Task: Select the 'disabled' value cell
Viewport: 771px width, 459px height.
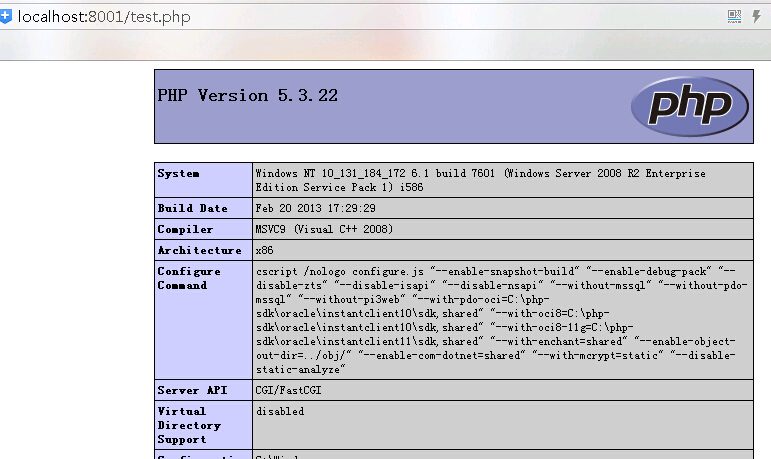Action: tap(503, 425)
